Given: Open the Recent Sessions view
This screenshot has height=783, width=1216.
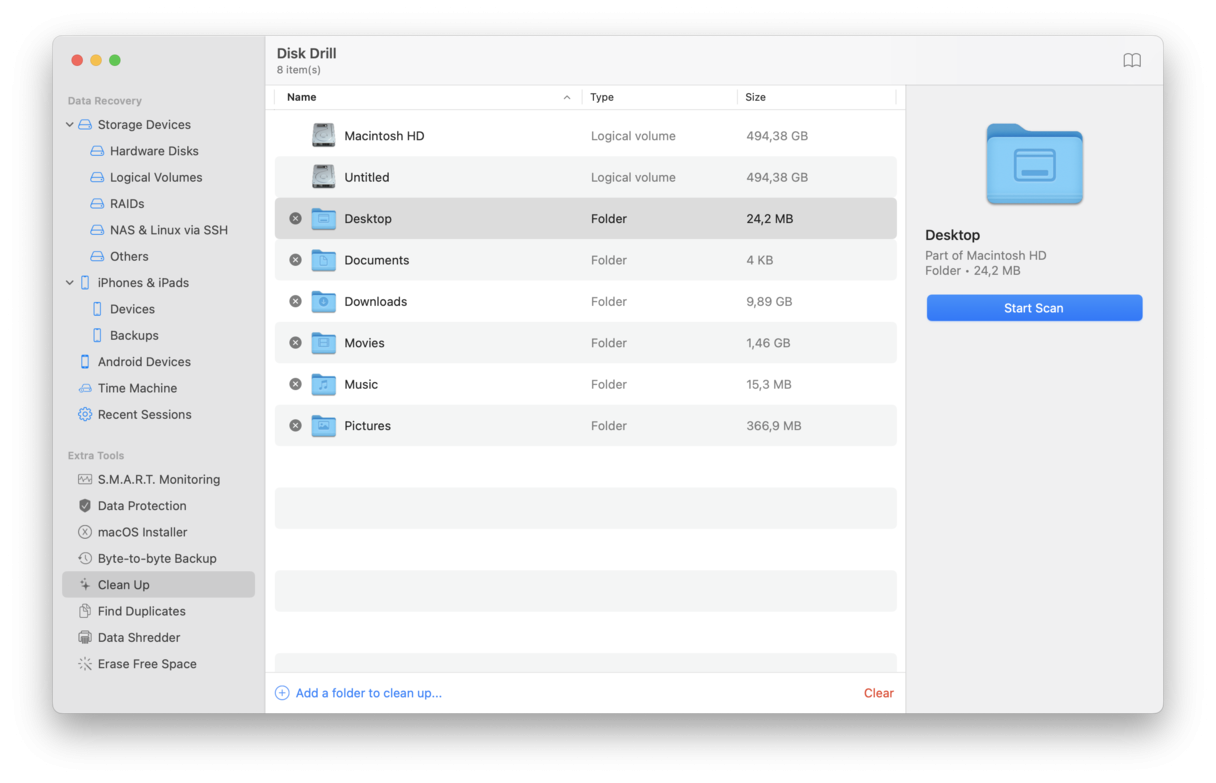Looking at the screenshot, I should (x=146, y=414).
